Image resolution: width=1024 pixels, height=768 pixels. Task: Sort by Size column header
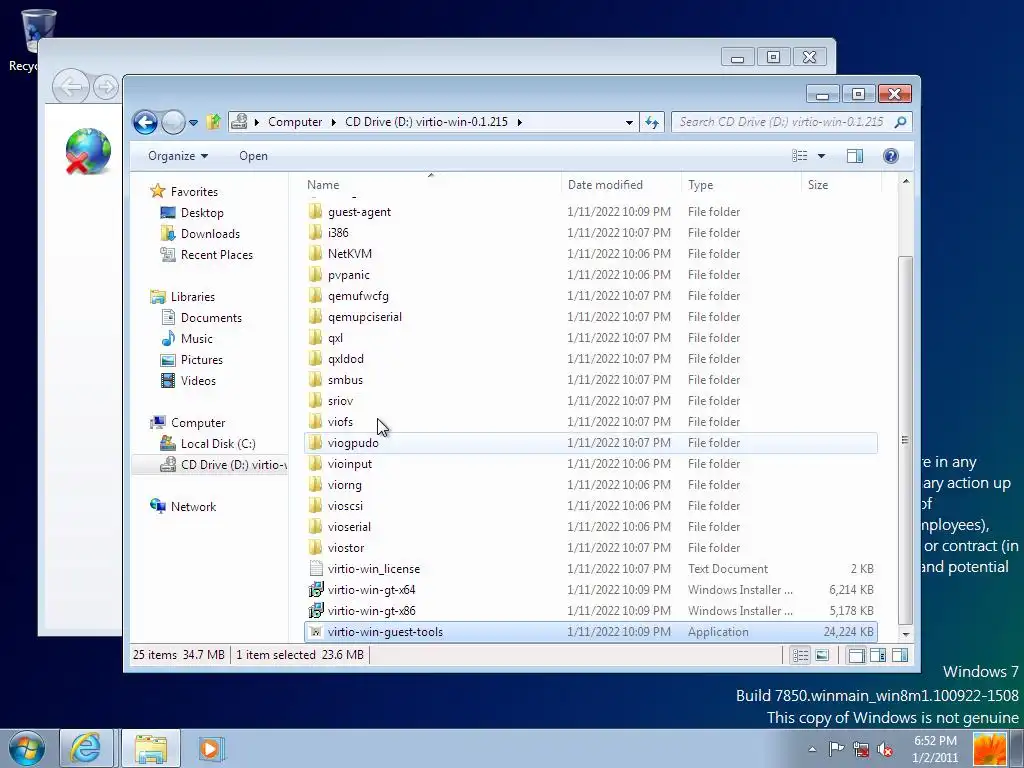(841, 185)
